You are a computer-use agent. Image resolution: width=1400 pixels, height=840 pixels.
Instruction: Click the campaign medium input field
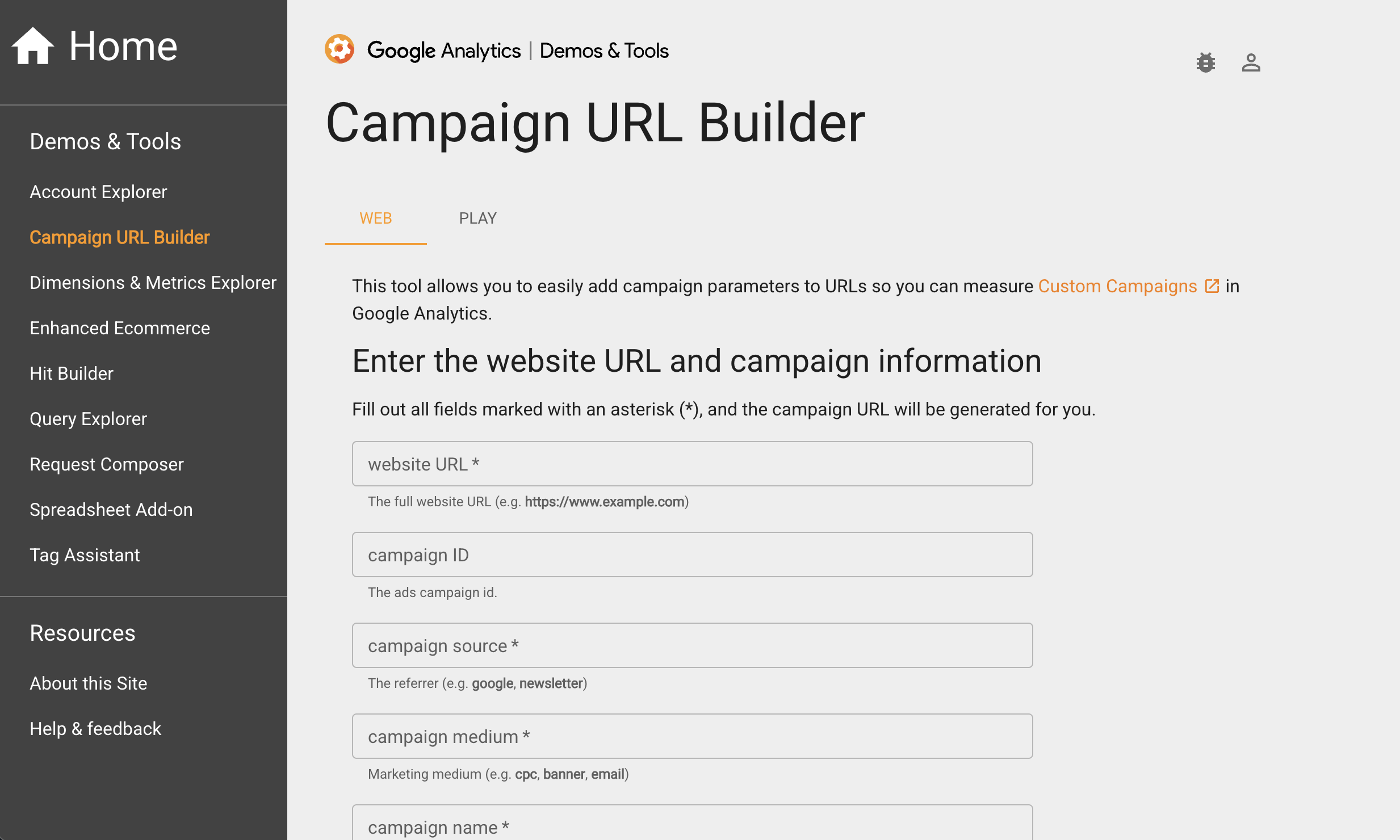tap(692, 737)
